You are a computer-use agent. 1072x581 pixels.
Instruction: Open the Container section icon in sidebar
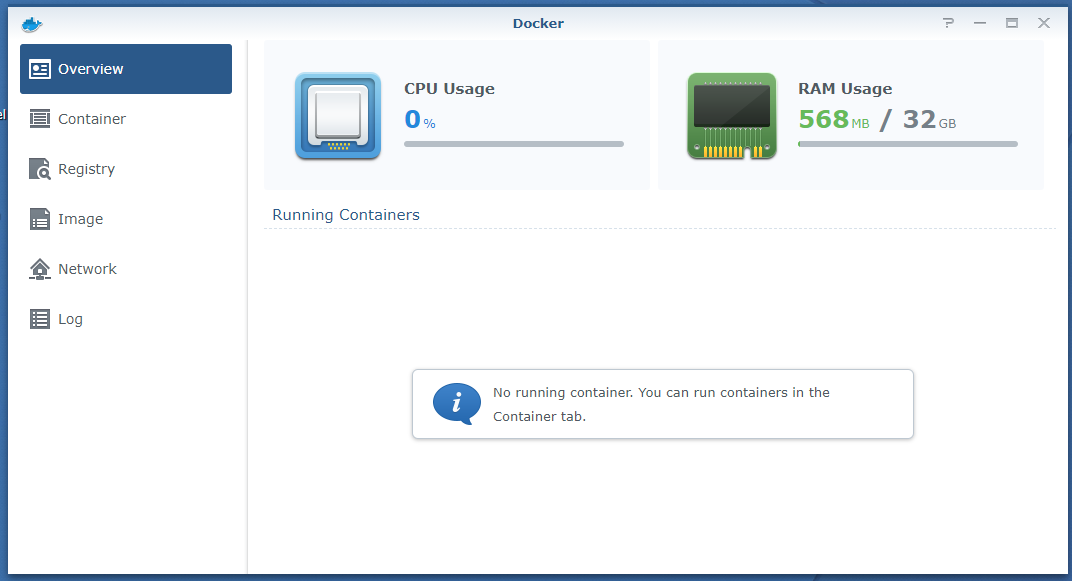point(40,119)
